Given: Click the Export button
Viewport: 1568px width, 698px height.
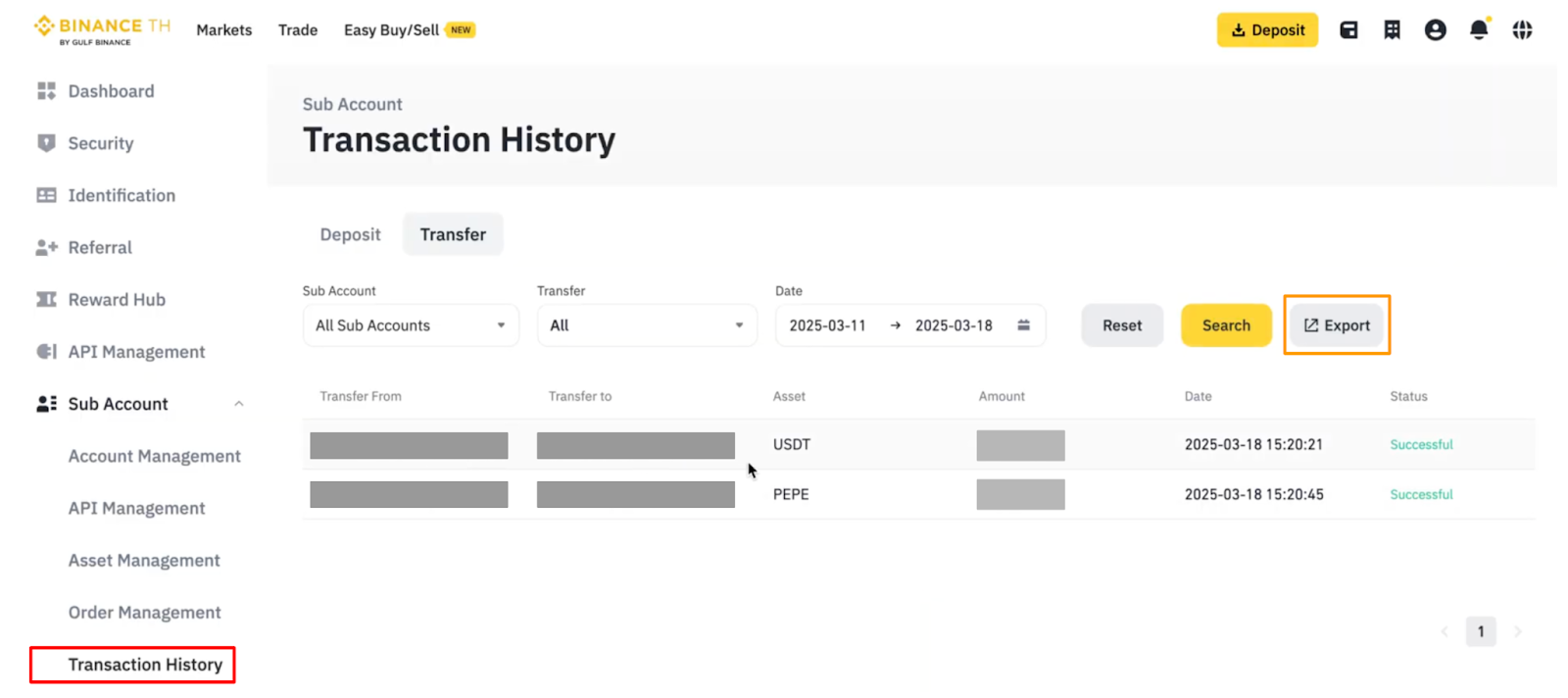Looking at the screenshot, I should (x=1337, y=325).
